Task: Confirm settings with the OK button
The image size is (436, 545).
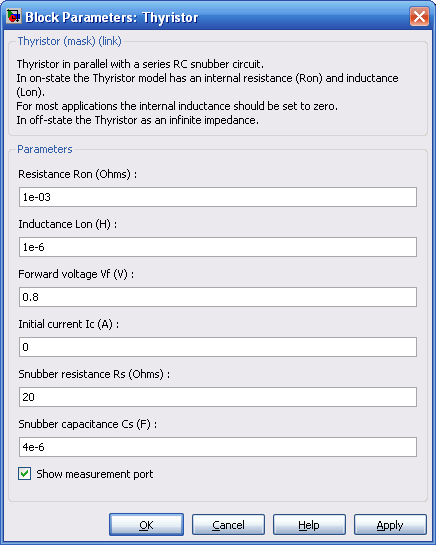Action: coord(146,524)
